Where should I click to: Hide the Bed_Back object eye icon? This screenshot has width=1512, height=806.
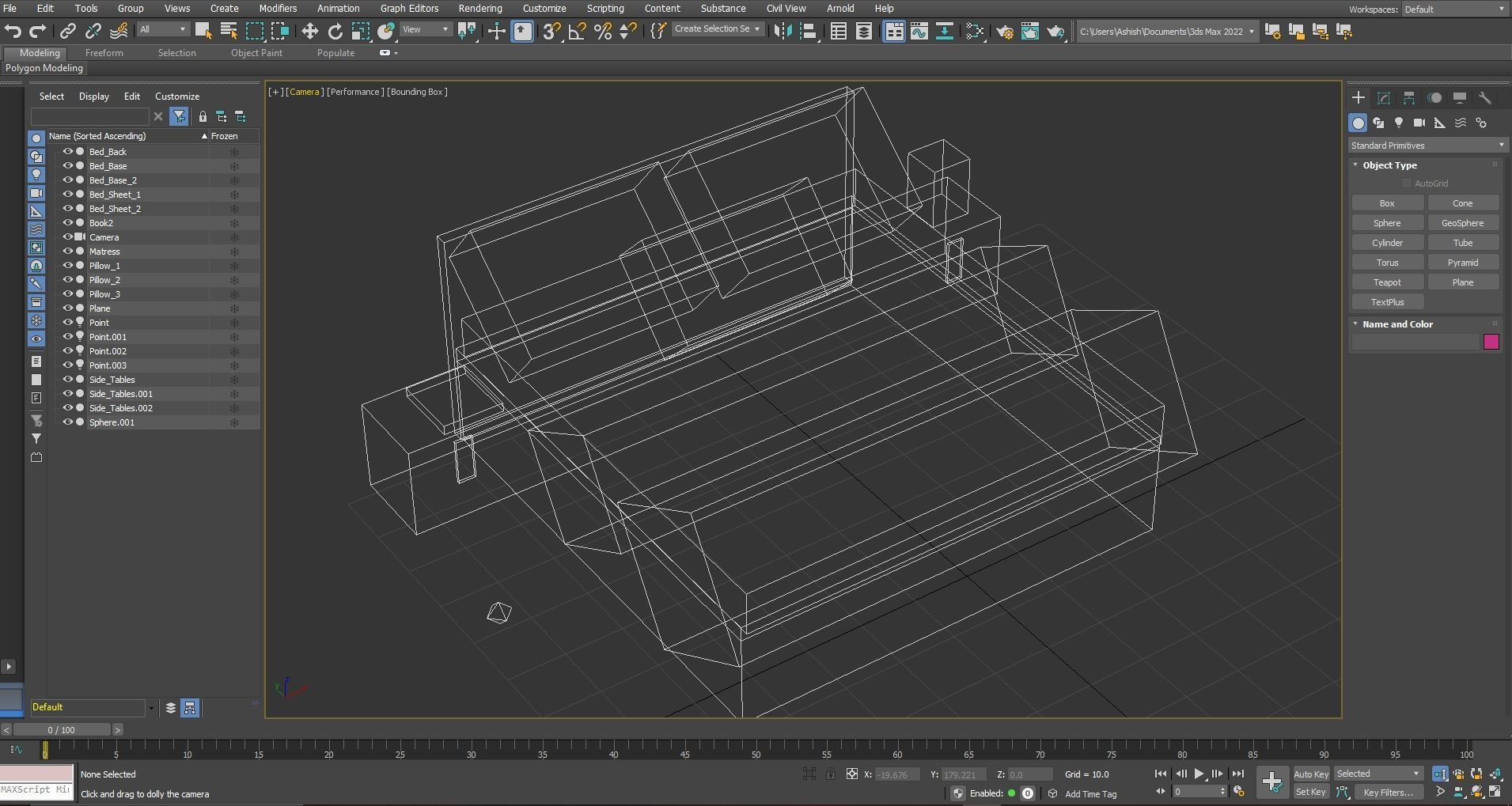[68, 151]
